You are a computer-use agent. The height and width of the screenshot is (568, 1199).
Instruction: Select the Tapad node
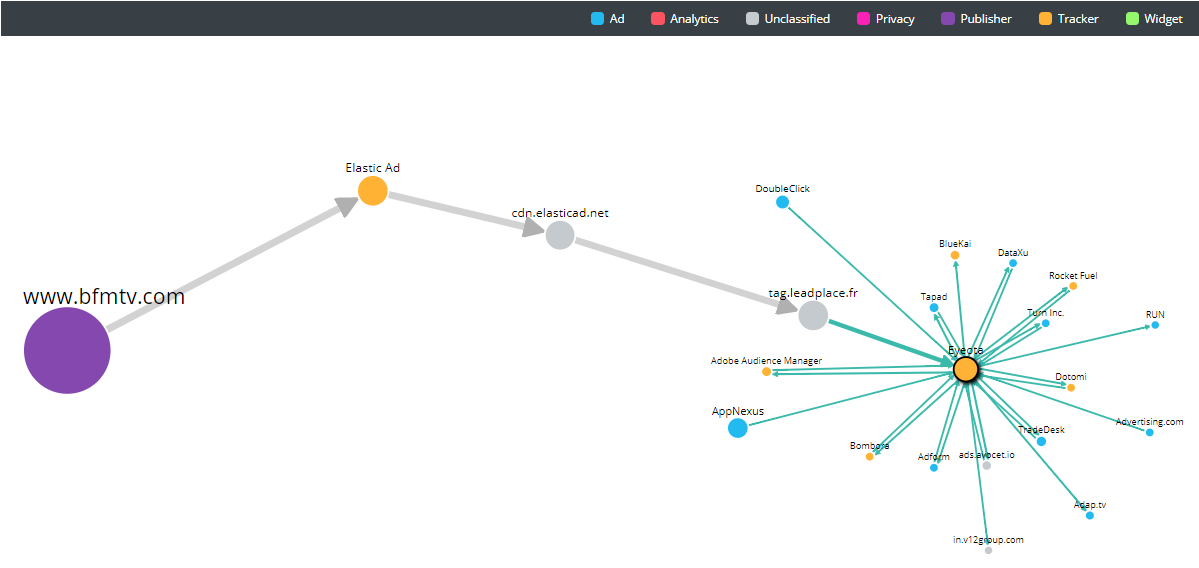tap(934, 307)
